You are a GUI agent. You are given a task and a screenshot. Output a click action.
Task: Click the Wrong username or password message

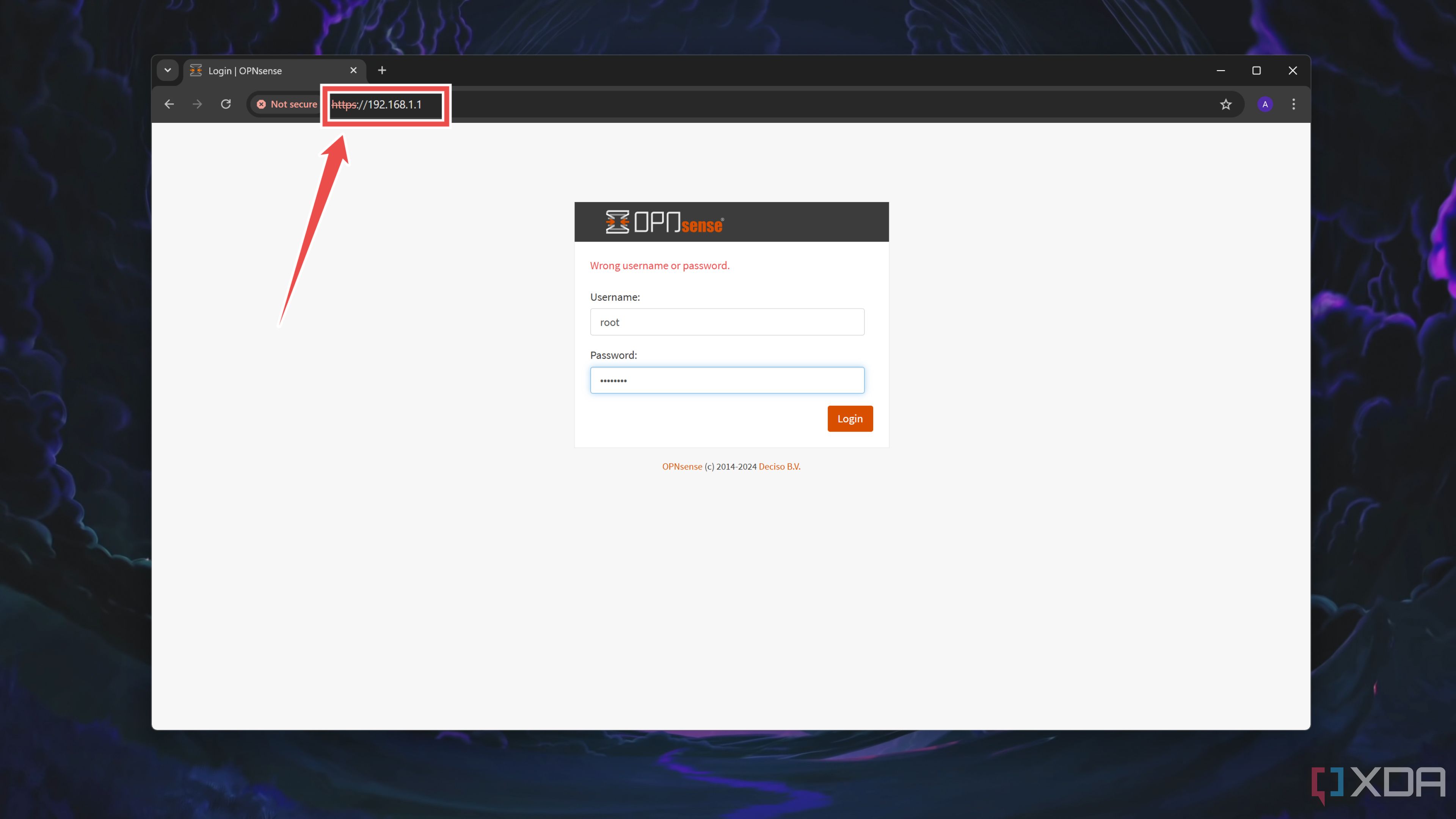660,265
